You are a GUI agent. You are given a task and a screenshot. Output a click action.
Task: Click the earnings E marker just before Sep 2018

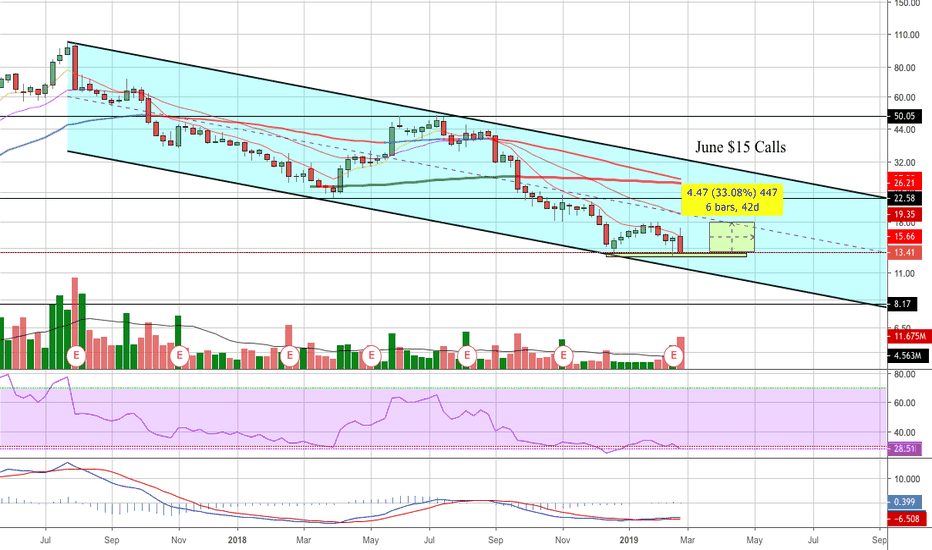pyautogui.click(x=467, y=357)
